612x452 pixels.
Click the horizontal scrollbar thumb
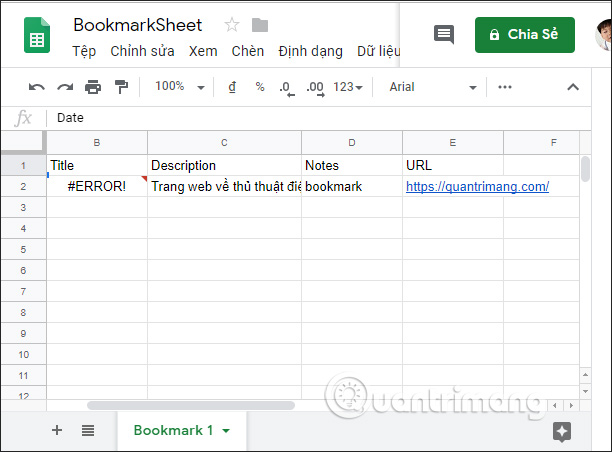pyautogui.click(x=190, y=405)
